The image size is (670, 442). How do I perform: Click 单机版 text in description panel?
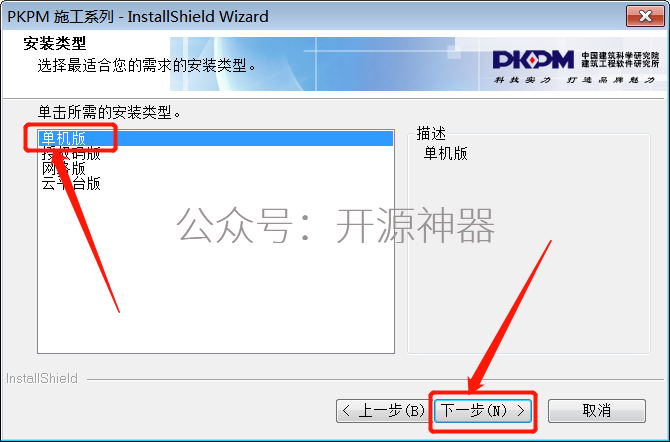tap(446, 153)
